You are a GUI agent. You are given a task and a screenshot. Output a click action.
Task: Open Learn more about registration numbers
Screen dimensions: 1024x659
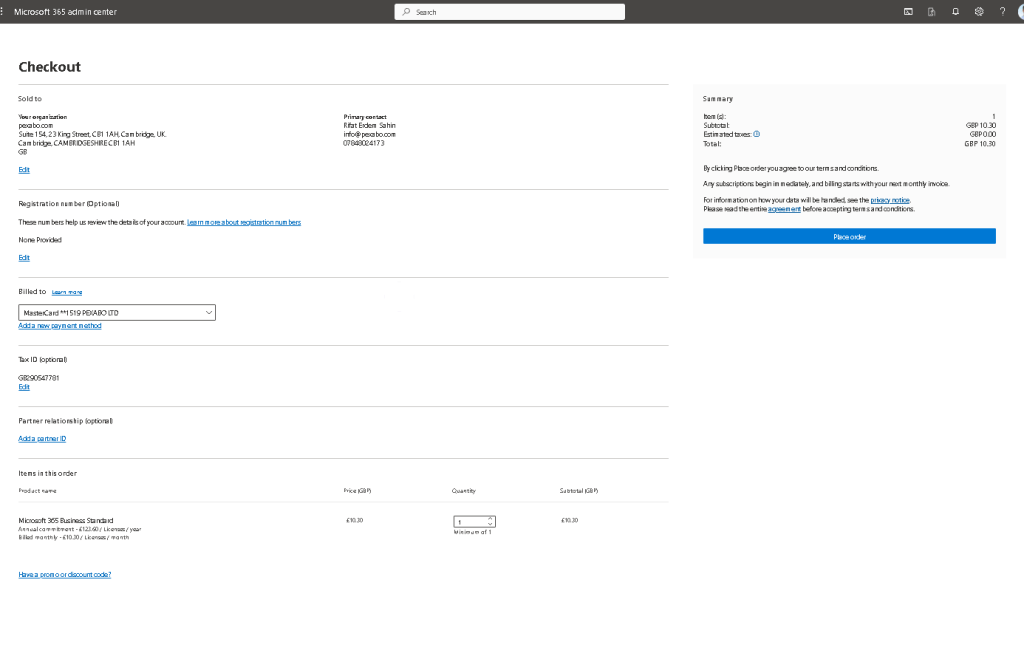click(244, 222)
